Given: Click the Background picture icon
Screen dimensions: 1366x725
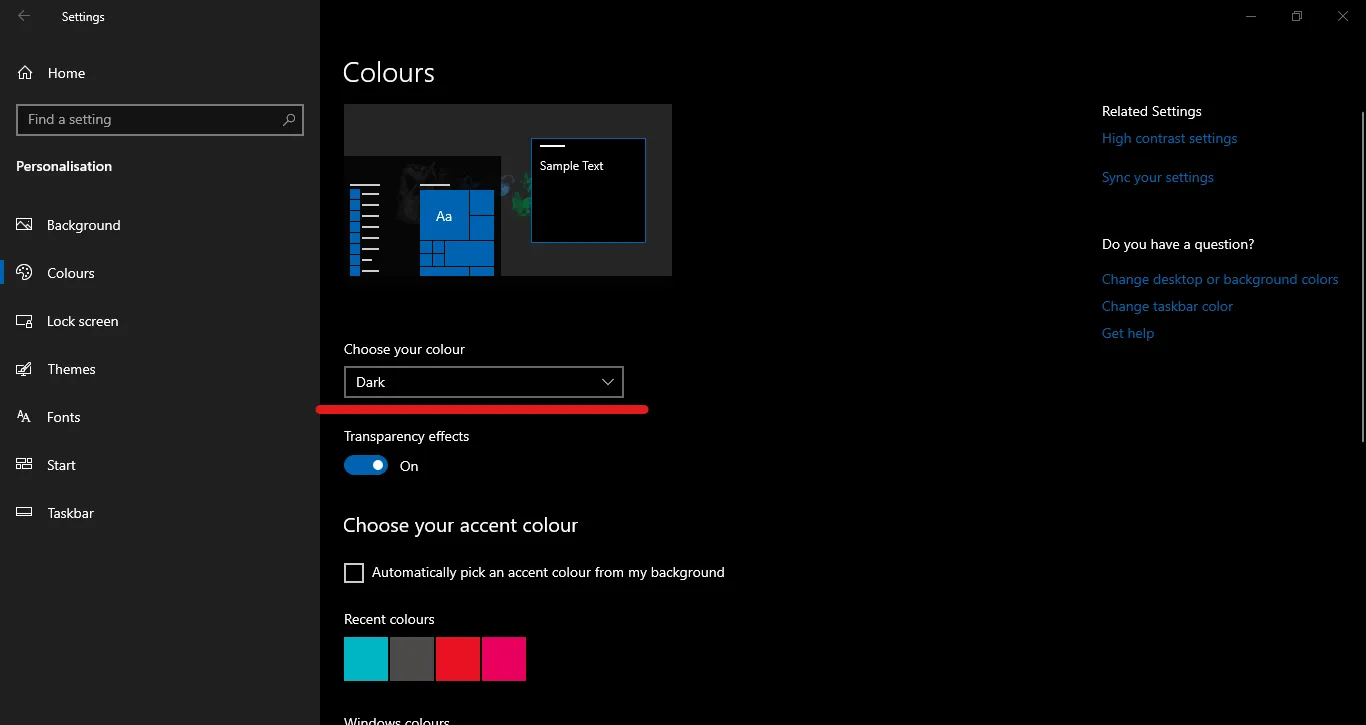Looking at the screenshot, I should pos(25,225).
